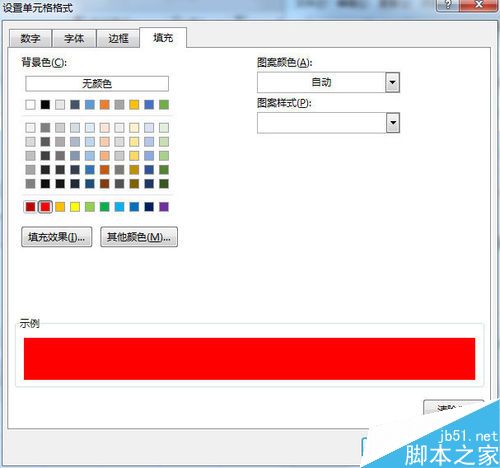Choose the lightest orange tint swatch
The image size is (500, 468).
pos(105,128)
